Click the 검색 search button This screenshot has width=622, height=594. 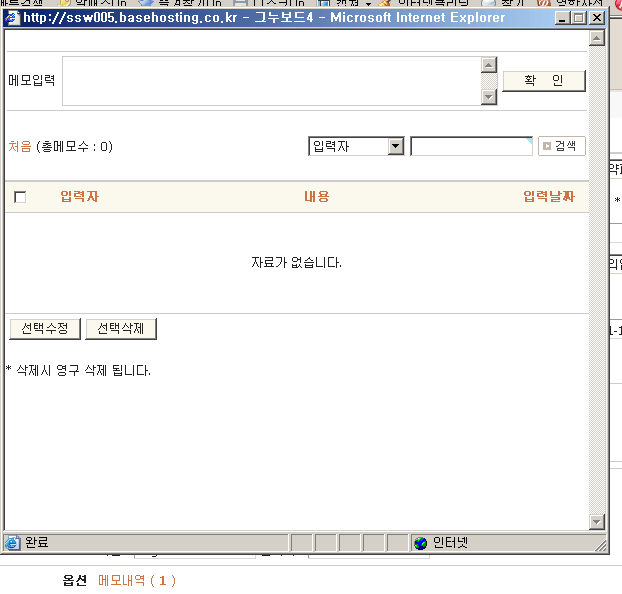pyautogui.click(x=561, y=146)
